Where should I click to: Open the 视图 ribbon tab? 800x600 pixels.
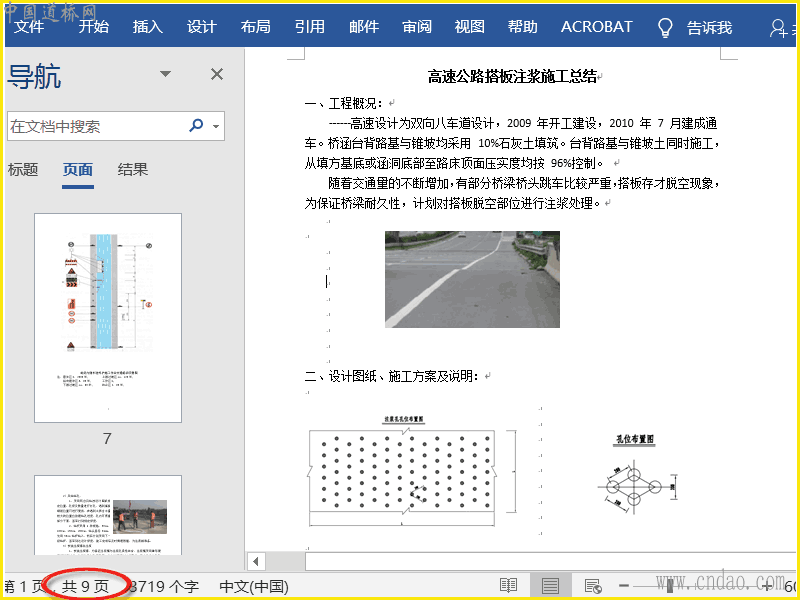pos(469,27)
